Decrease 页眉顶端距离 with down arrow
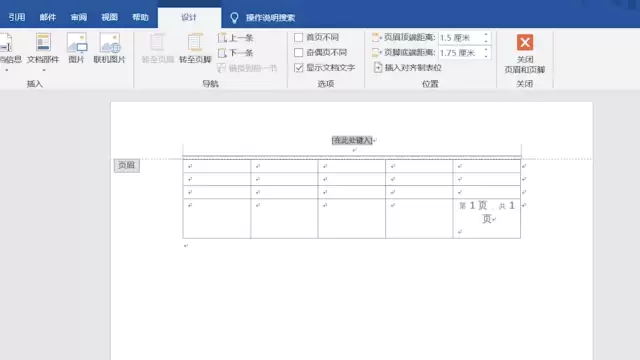640x360 pixels. (x=486, y=41)
